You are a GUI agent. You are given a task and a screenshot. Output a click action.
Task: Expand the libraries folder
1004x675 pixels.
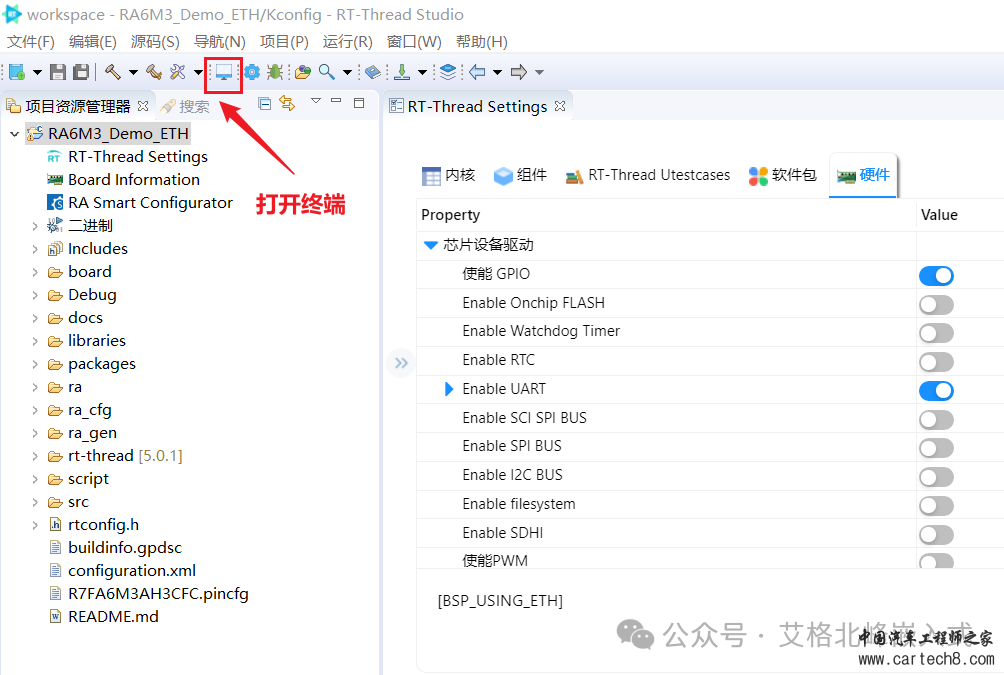pos(35,341)
